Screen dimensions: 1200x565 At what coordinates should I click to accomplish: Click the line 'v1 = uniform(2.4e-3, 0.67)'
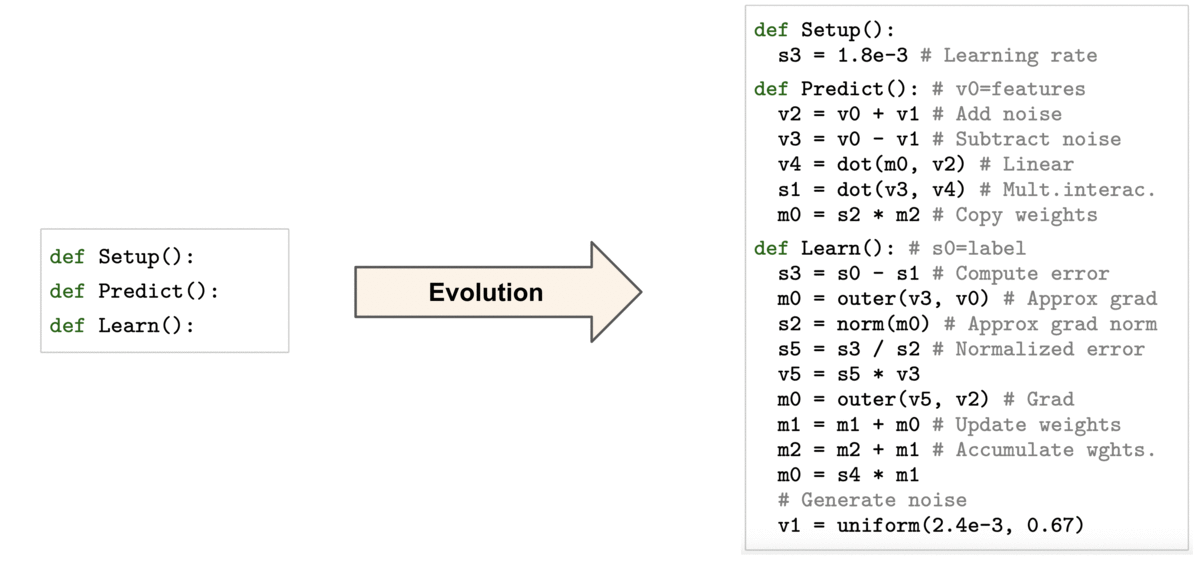click(x=931, y=524)
